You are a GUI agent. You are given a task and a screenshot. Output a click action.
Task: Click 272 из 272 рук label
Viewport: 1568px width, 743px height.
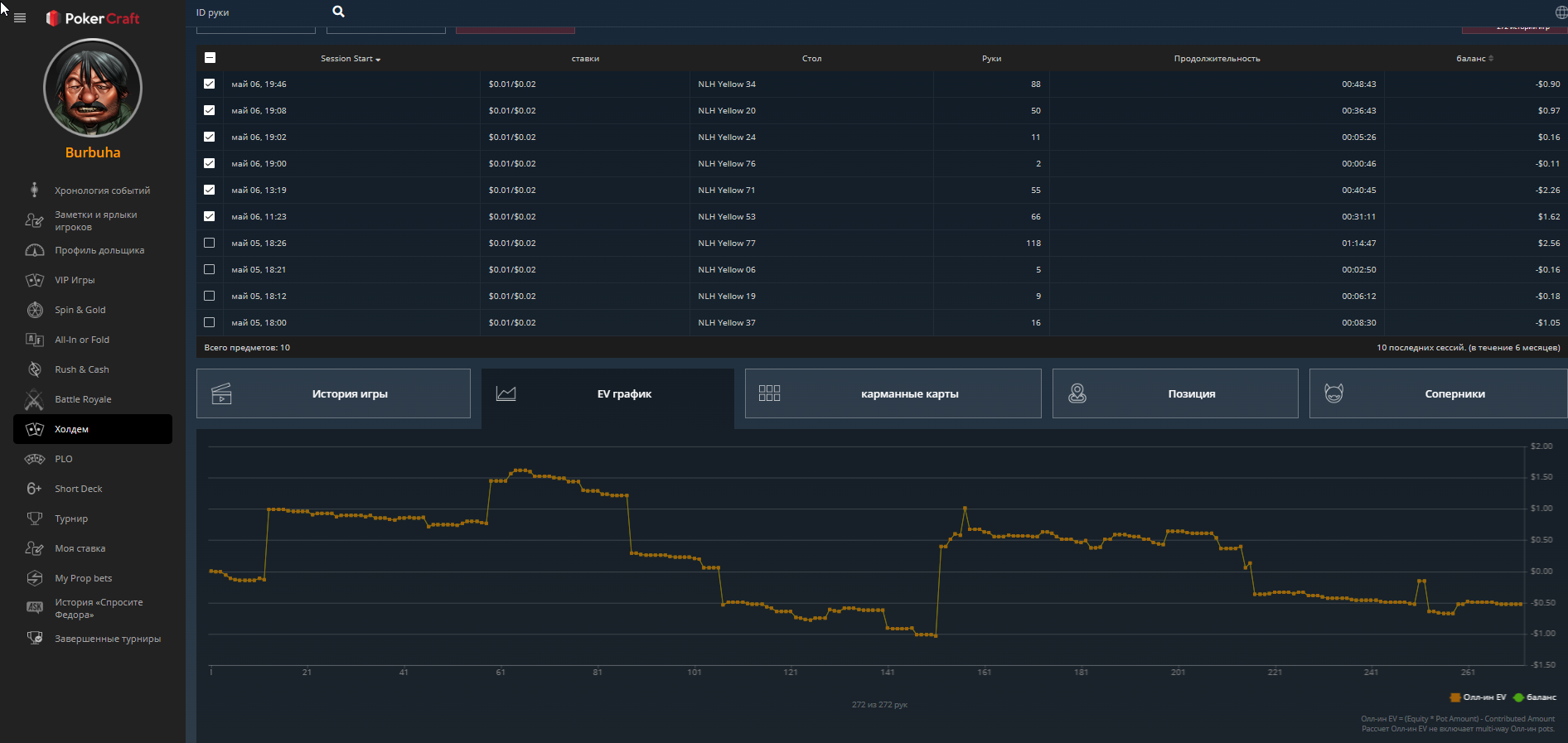coord(879,705)
